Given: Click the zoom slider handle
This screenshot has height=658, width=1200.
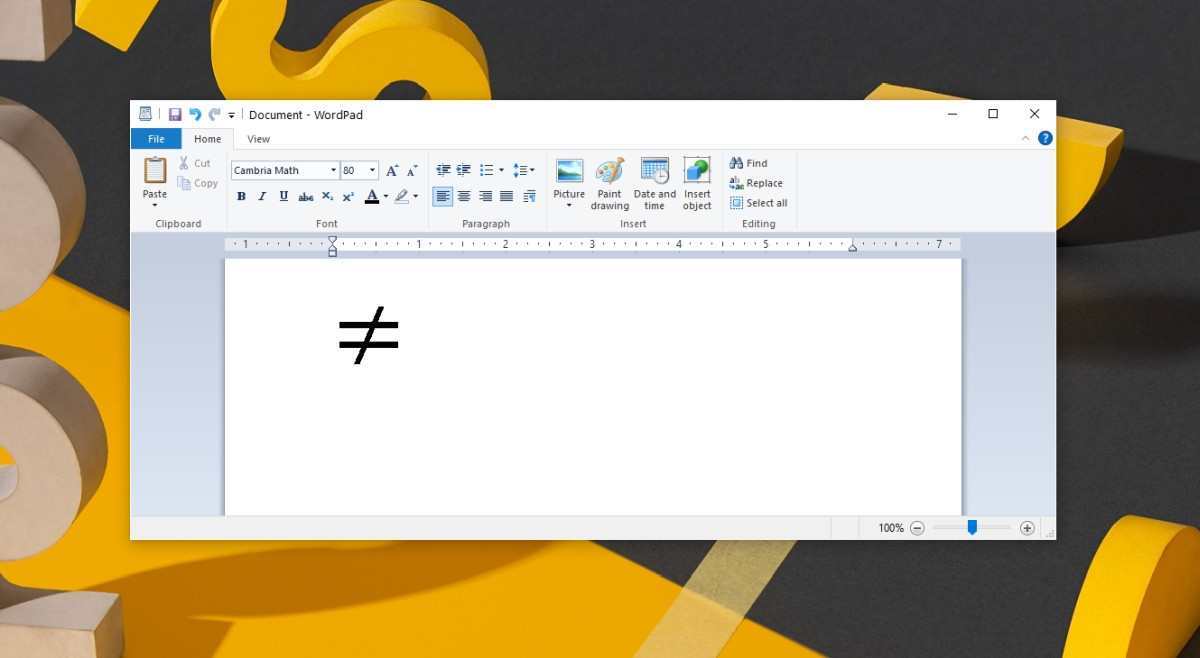Looking at the screenshot, I should (972, 528).
